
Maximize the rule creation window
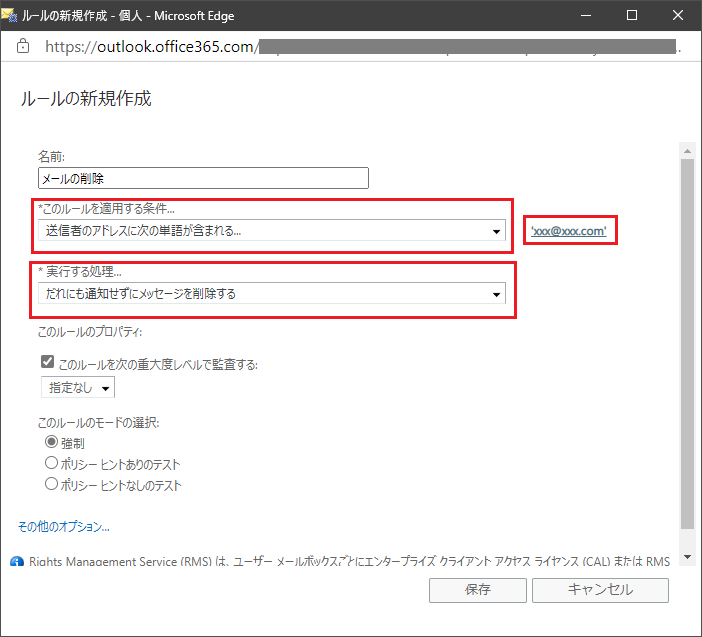click(632, 15)
